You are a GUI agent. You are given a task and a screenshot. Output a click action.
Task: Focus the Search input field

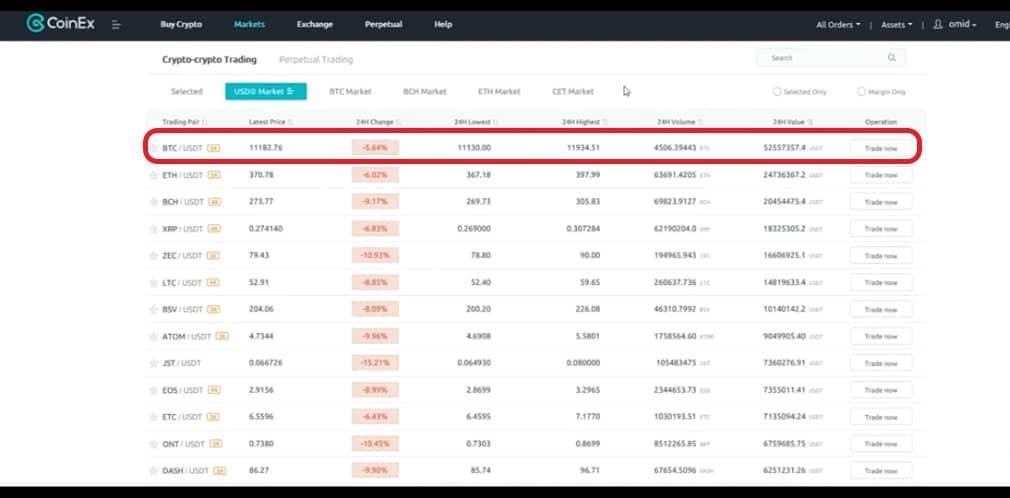tap(831, 58)
